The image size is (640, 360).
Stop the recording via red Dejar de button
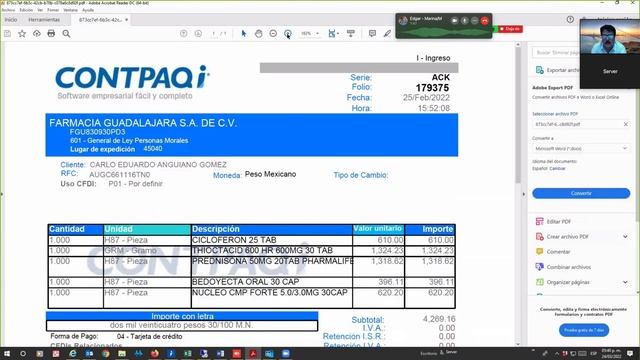(509, 29)
